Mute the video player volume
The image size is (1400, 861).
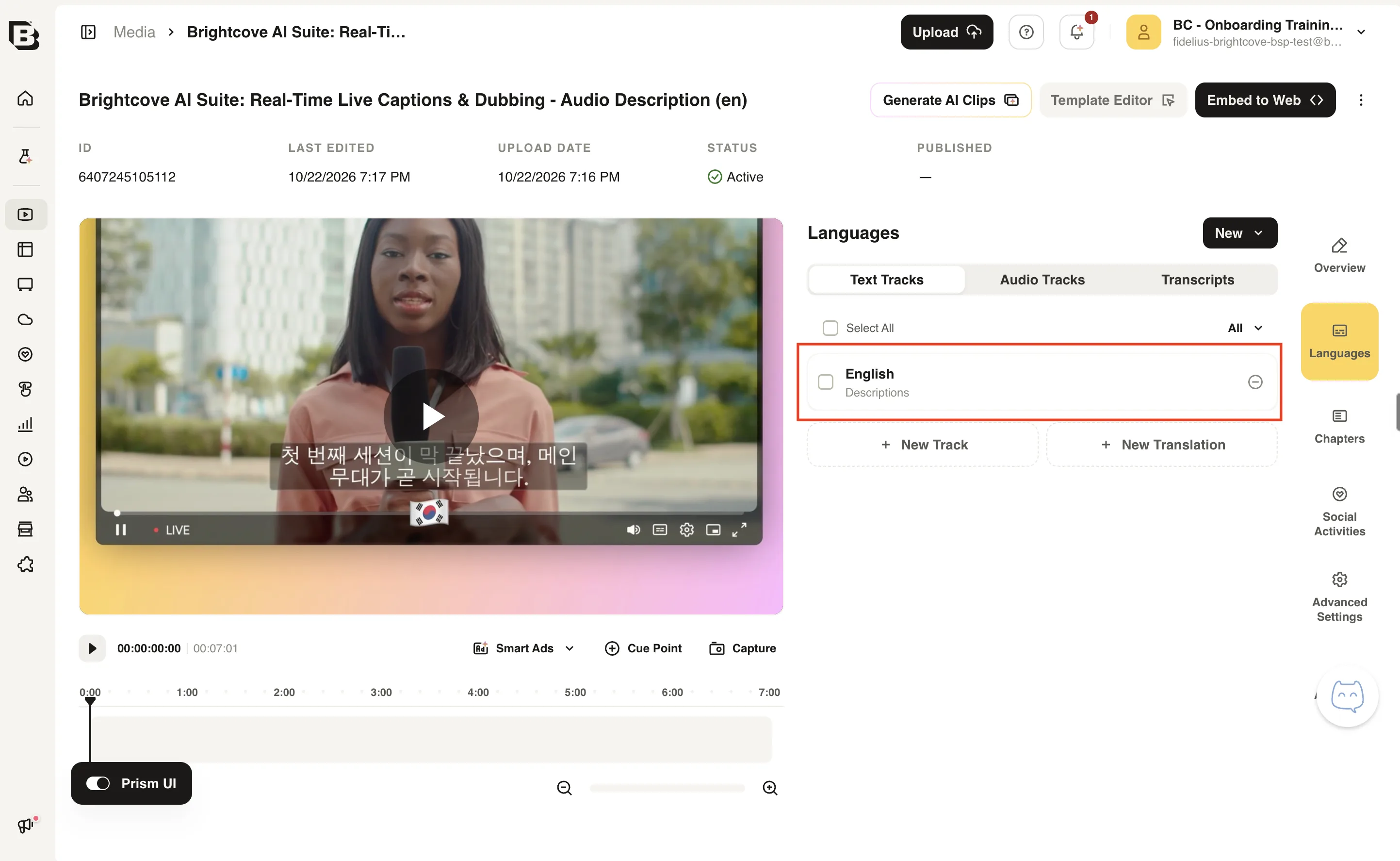(x=633, y=530)
